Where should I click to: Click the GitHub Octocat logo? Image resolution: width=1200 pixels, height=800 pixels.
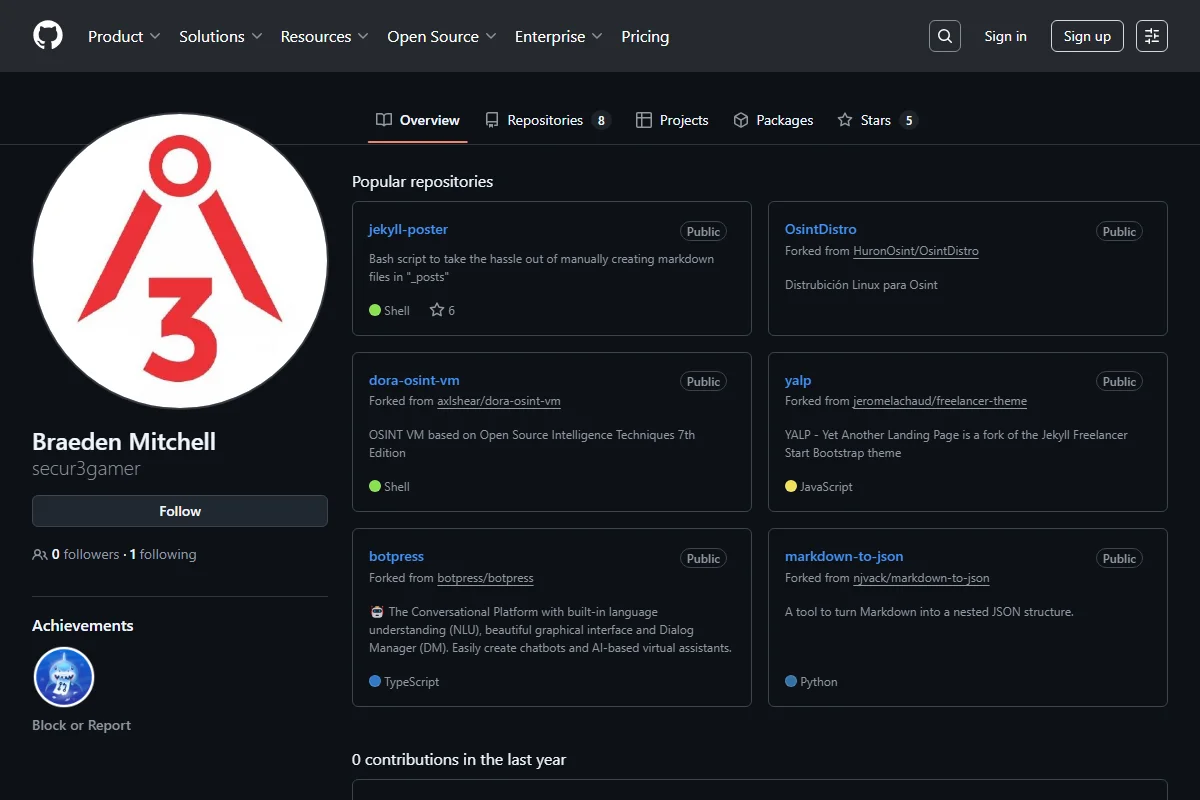[48, 36]
